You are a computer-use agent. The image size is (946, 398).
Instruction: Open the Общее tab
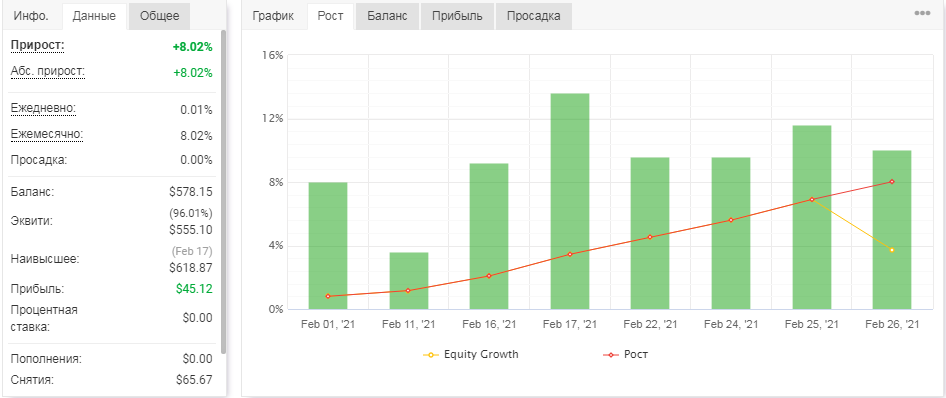pyautogui.click(x=159, y=16)
